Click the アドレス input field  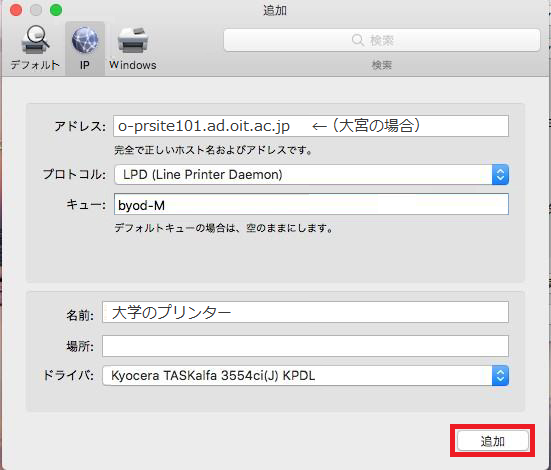(311, 126)
